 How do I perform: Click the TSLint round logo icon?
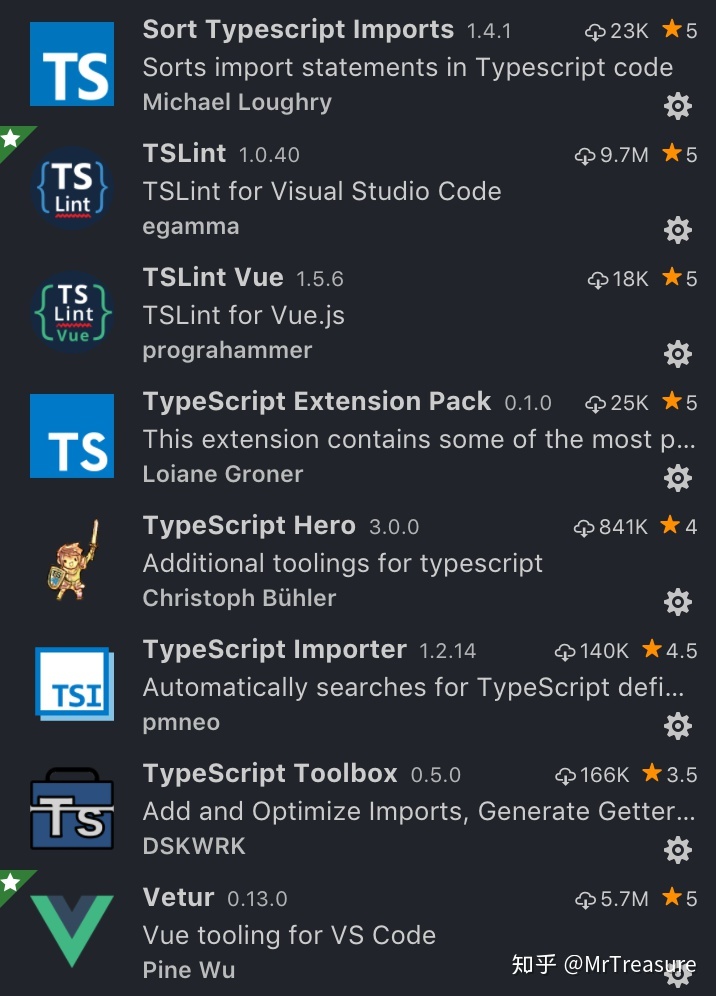[72, 188]
